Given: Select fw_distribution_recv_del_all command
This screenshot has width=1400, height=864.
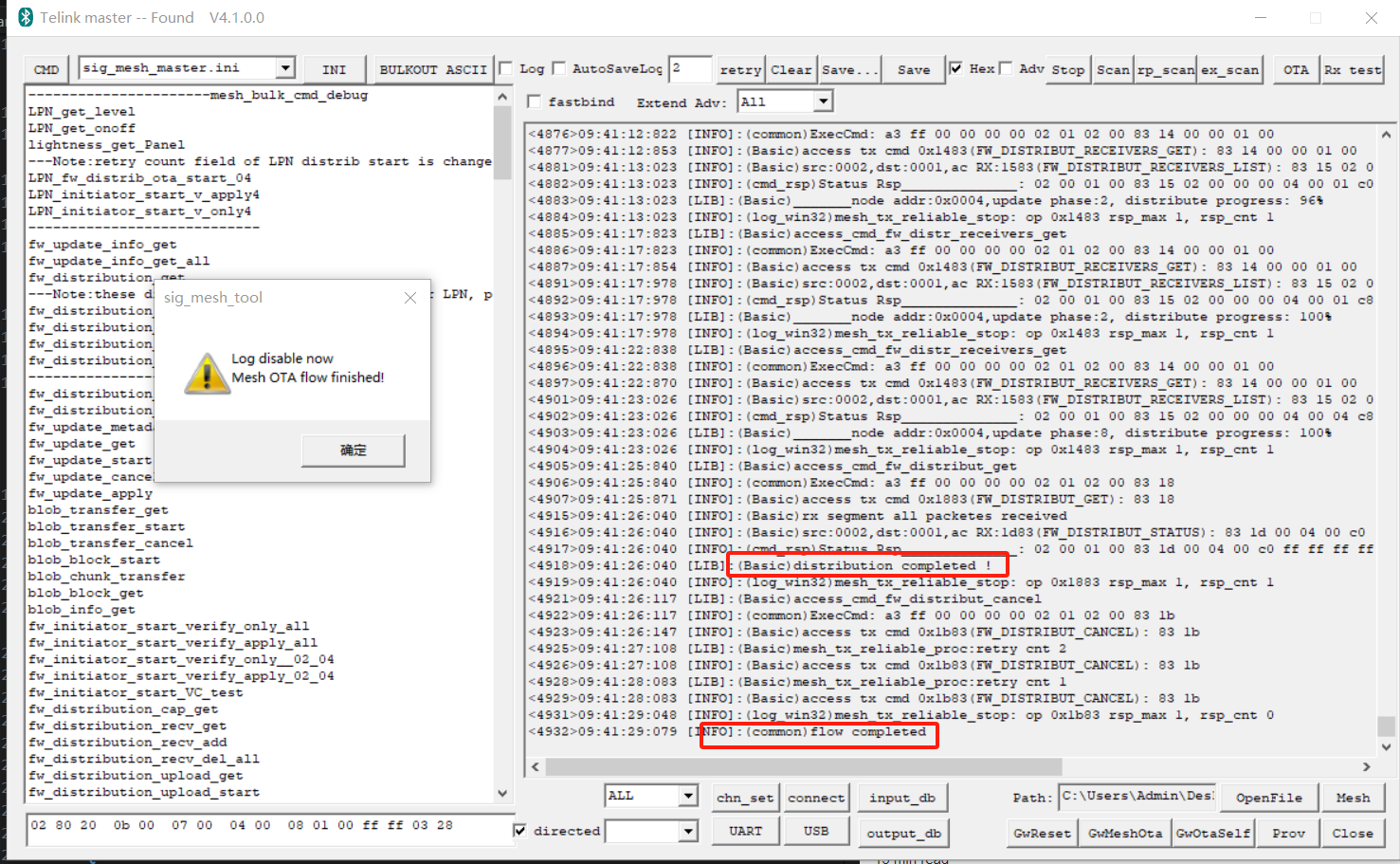Looking at the screenshot, I should point(143,759).
